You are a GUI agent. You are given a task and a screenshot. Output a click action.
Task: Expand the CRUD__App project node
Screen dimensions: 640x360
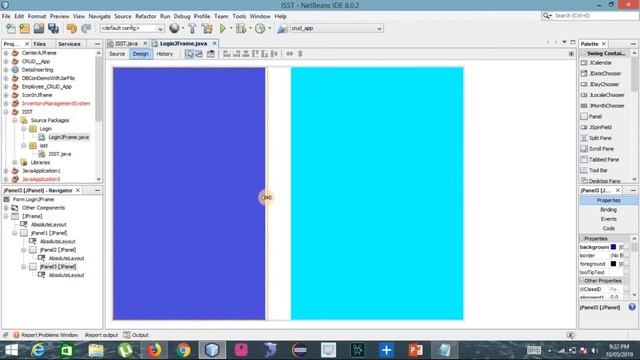pos(6,61)
